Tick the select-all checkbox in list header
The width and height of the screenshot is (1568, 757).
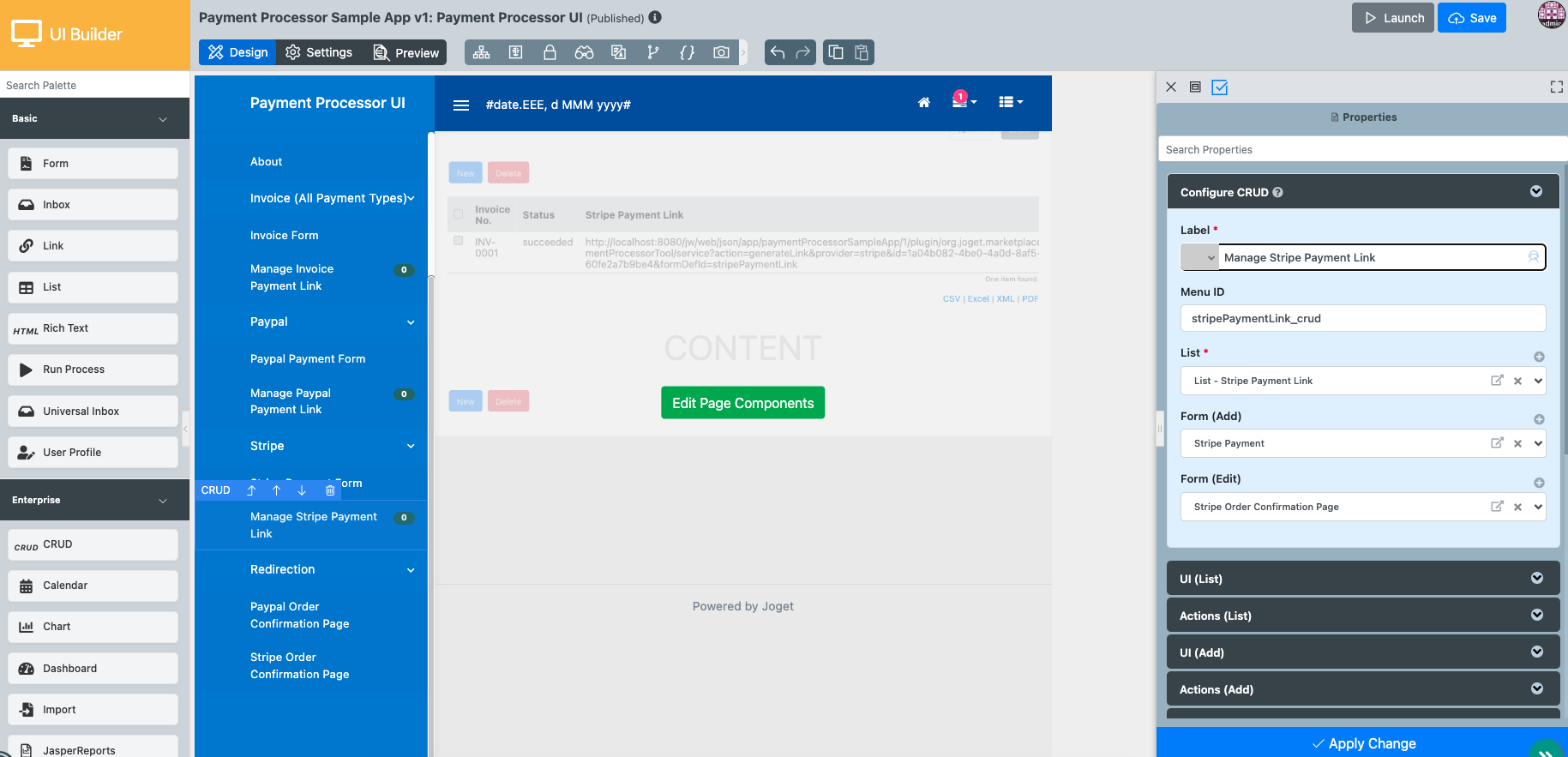pyautogui.click(x=458, y=214)
